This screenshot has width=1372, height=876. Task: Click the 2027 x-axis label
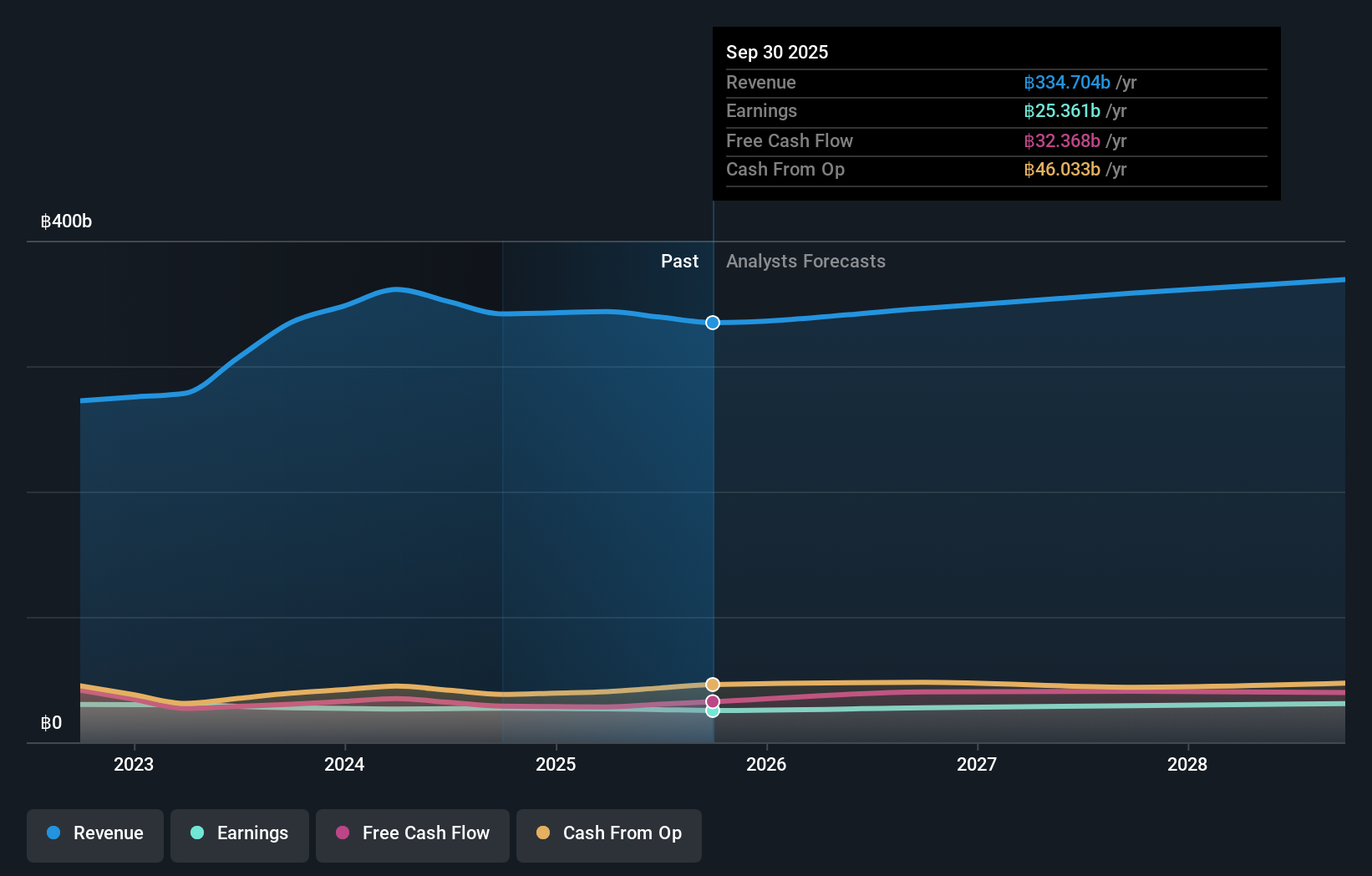click(977, 764)
